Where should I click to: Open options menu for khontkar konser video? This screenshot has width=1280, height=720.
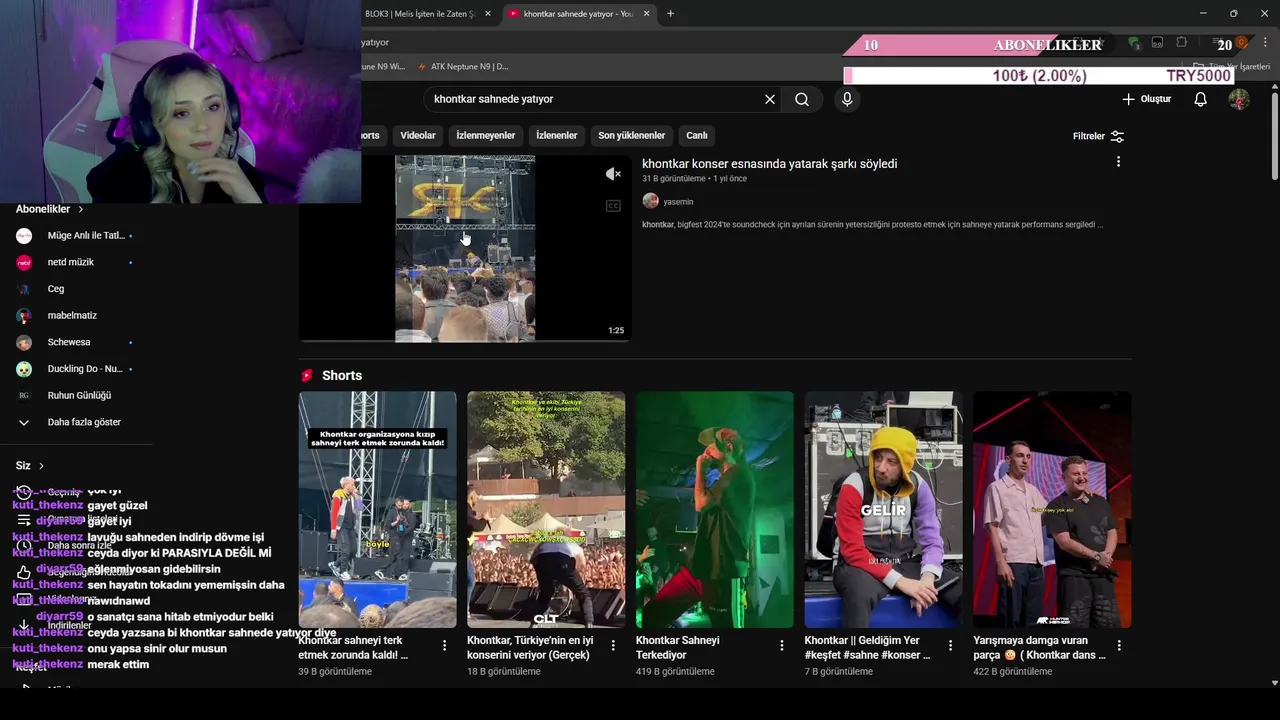[1118, 162]
